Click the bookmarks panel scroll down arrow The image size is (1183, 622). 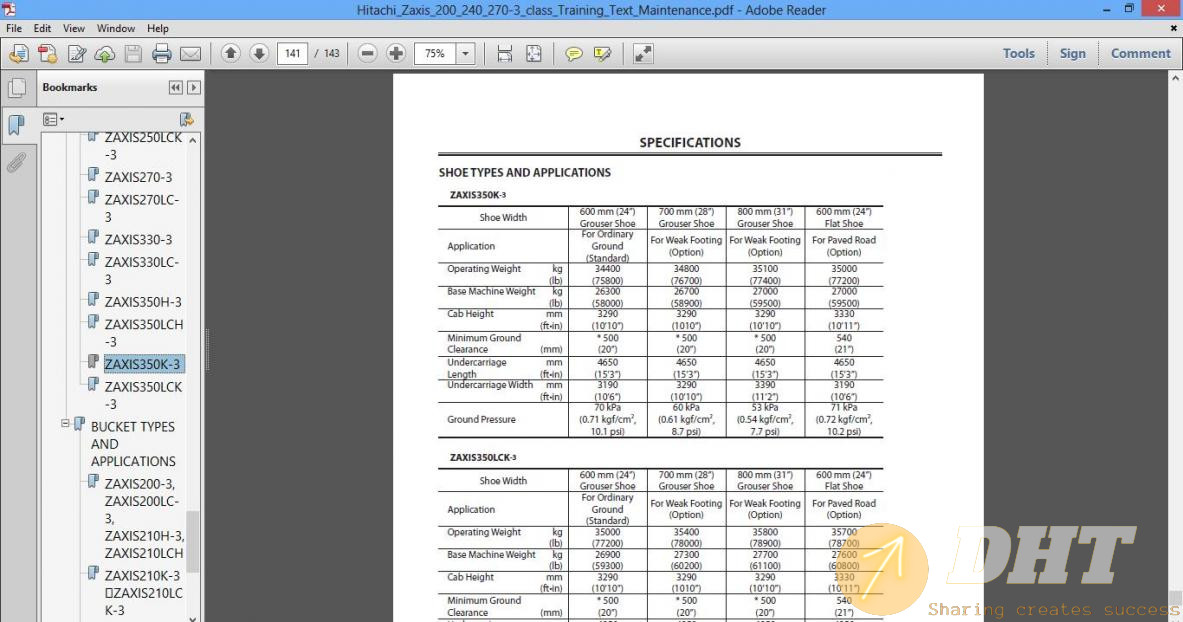point(193,617)
